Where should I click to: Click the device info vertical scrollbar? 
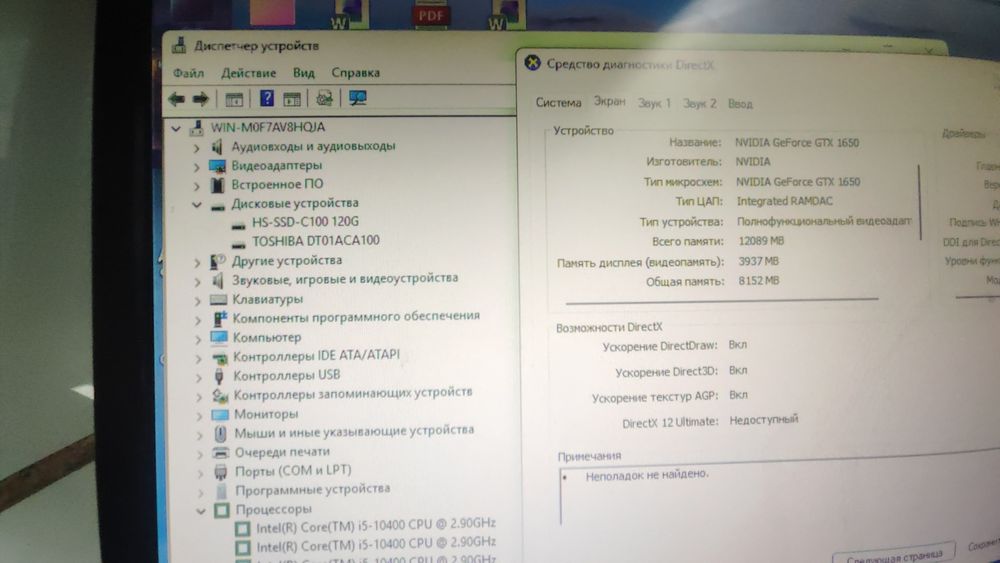[920, 201]
